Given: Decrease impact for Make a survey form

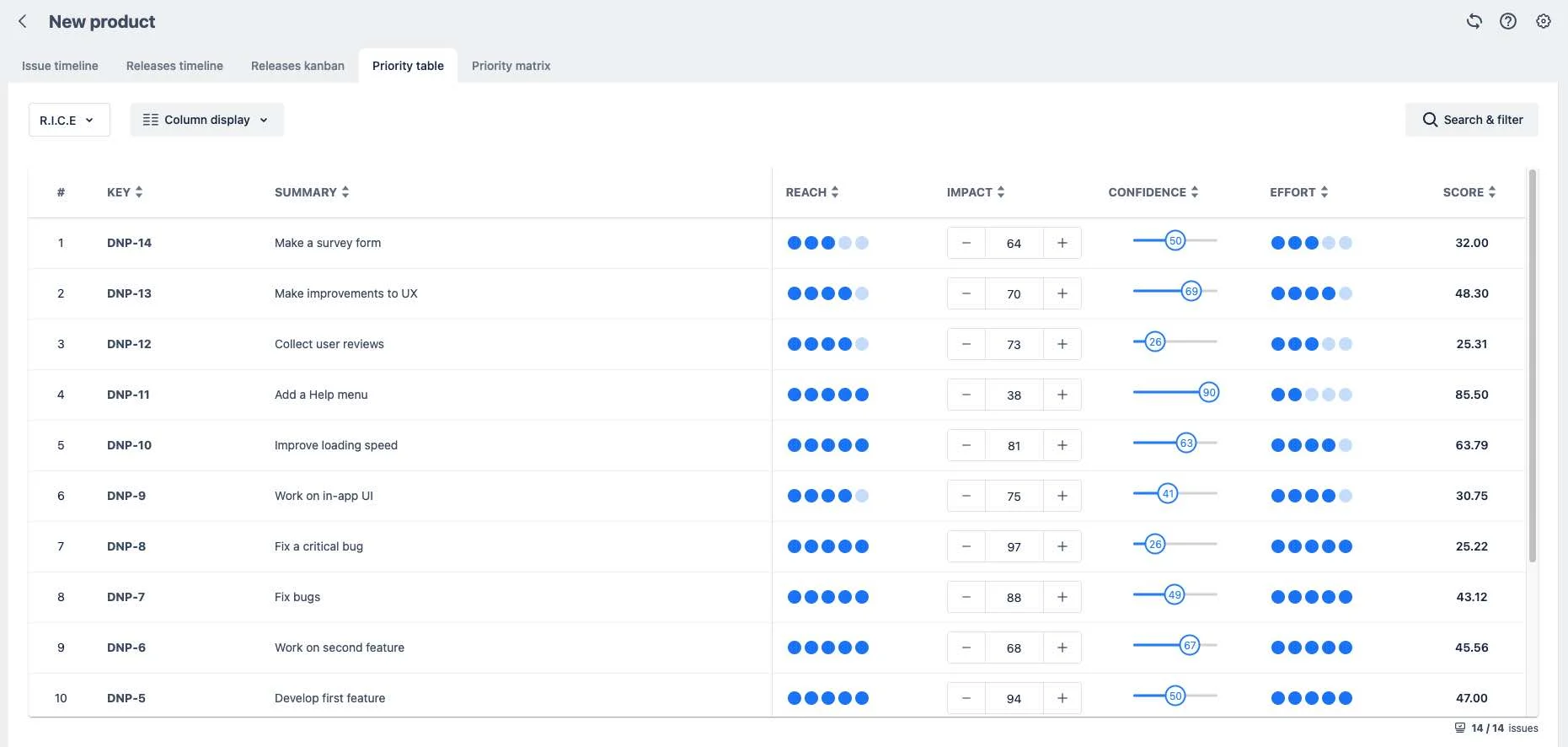Looking at the screenshot, I should (966, 243).
